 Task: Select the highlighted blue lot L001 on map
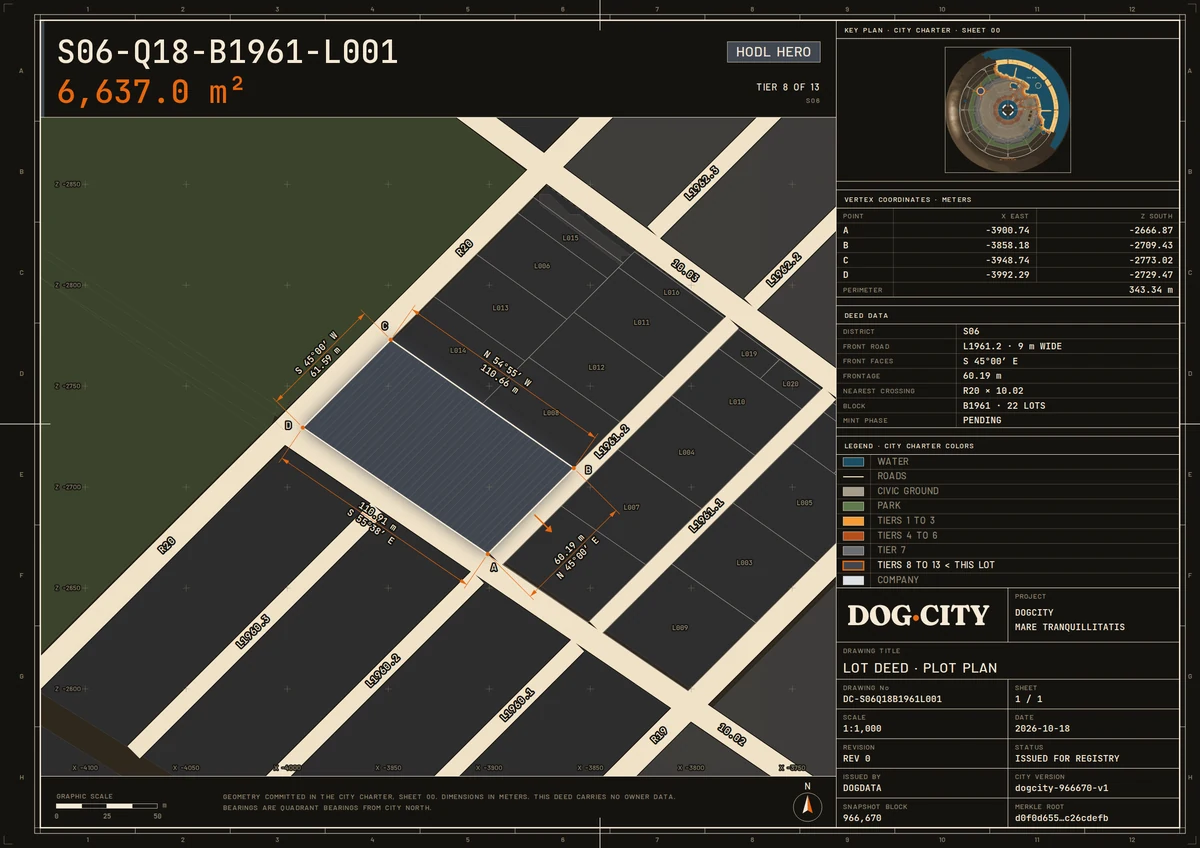pyautogui.click(x=439, y=447)
